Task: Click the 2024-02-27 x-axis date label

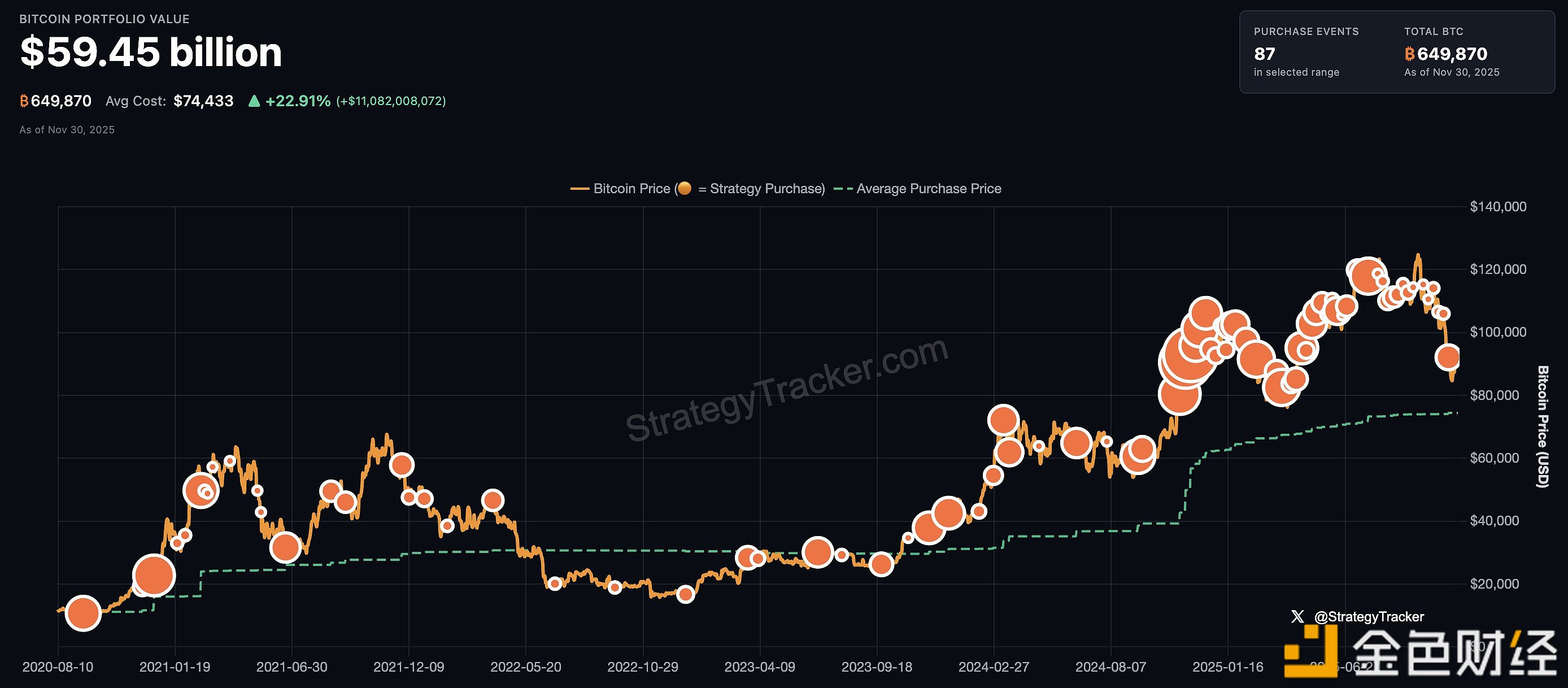Action: tap(994, 667)
